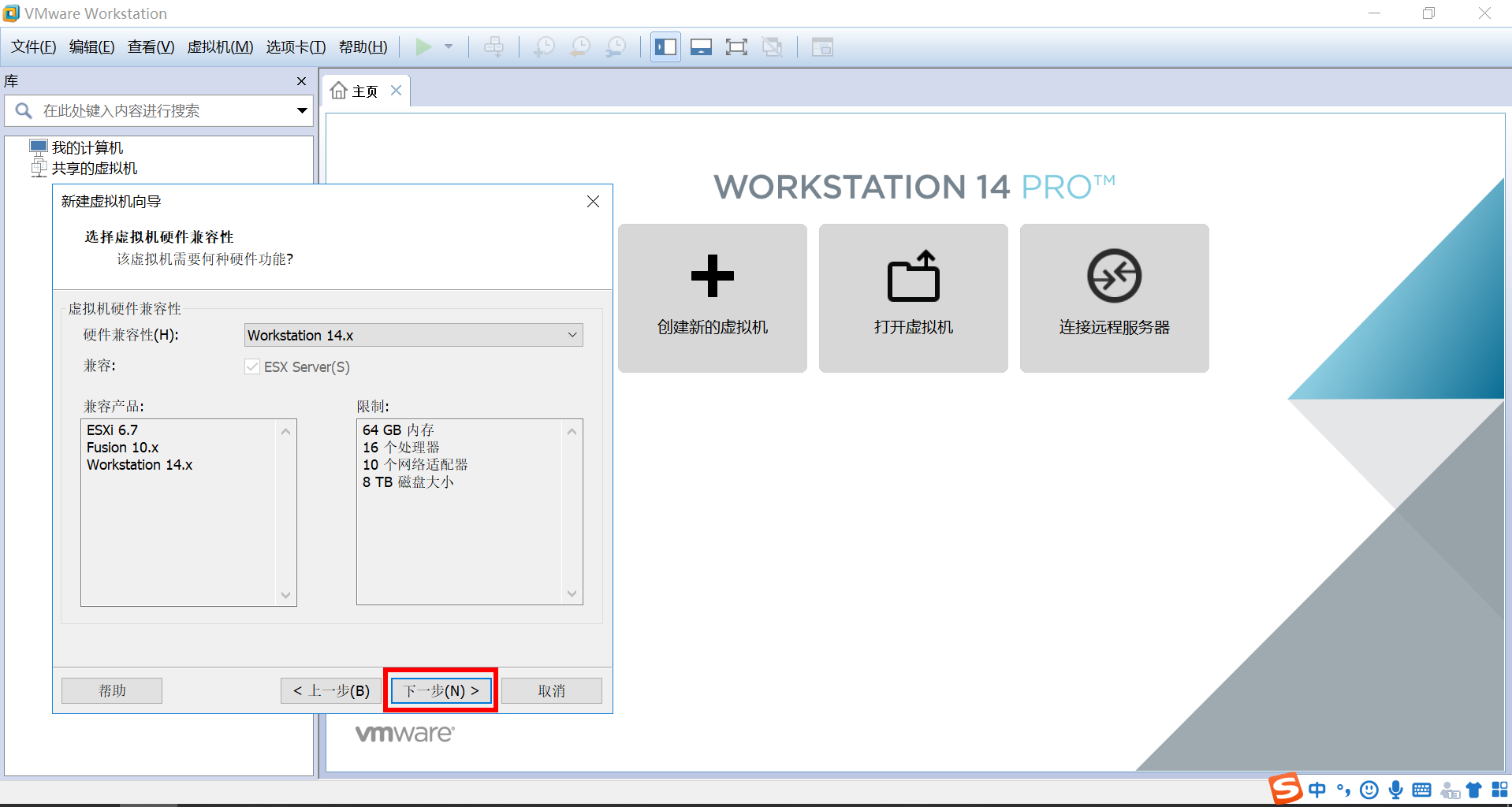Image resolution: width=1512 pixels, height=807 pixels.
Task: Close the 新建虚拟机向导 dialog
Action: (x=594, y=202)
